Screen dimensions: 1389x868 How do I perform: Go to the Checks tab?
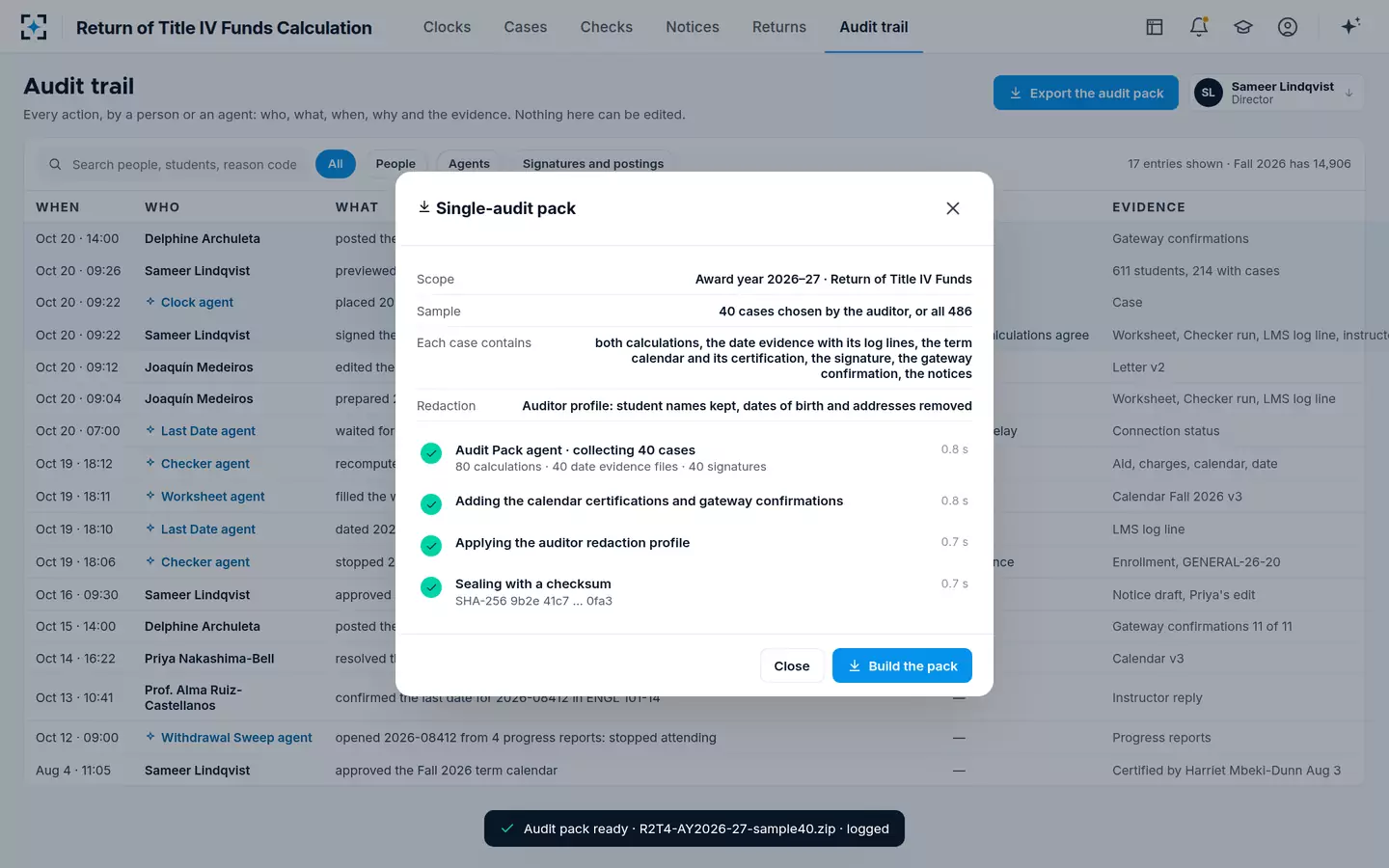pos(607,27)
